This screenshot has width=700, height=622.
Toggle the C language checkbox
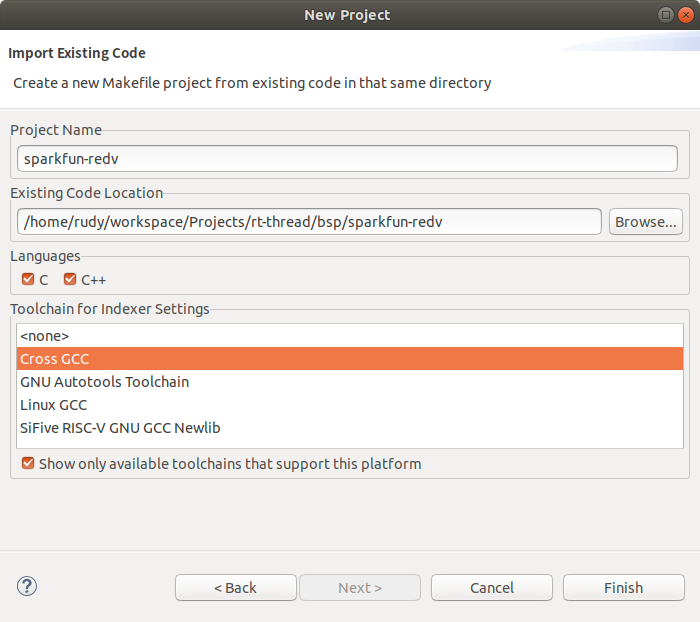[28, 280]
